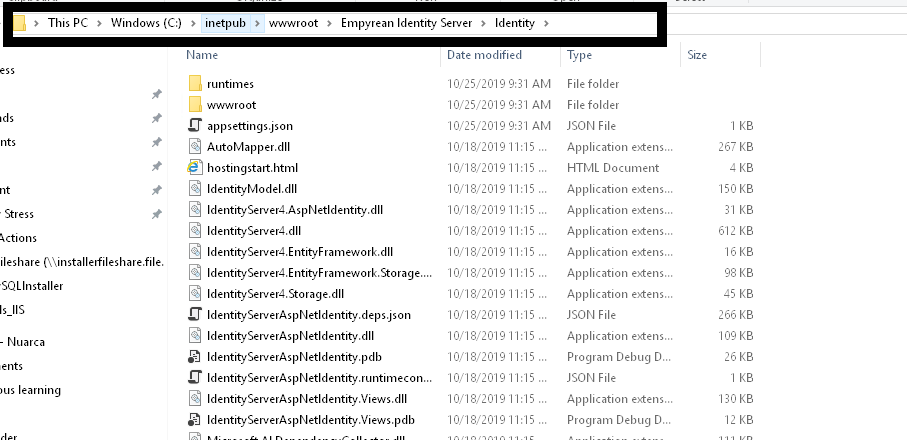
Task: Navigate to wwwroot breadcrumb
Action: (293, 23)
